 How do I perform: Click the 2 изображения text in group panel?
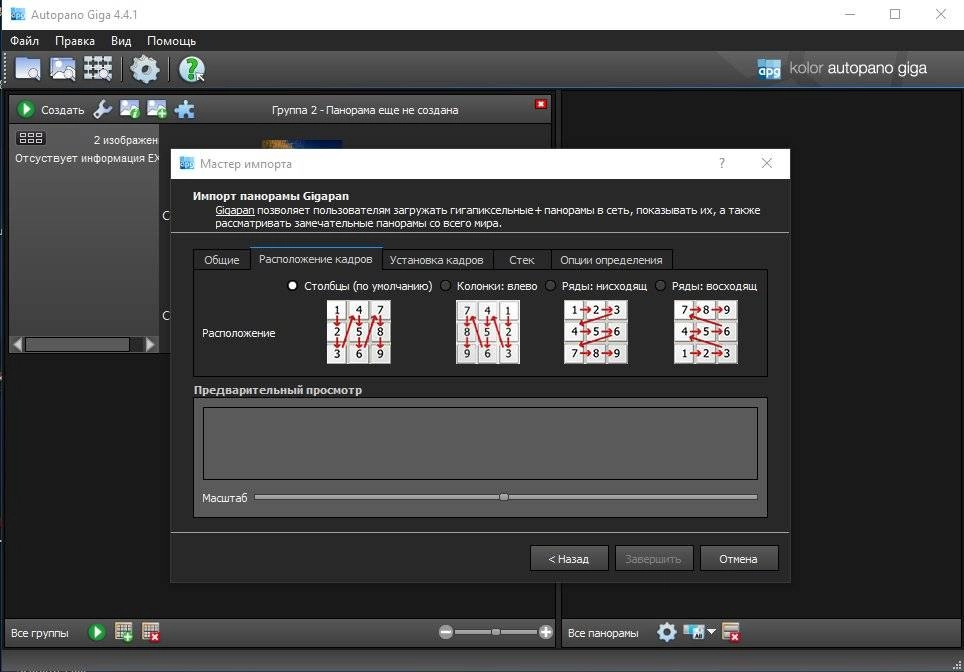(125, 140)
